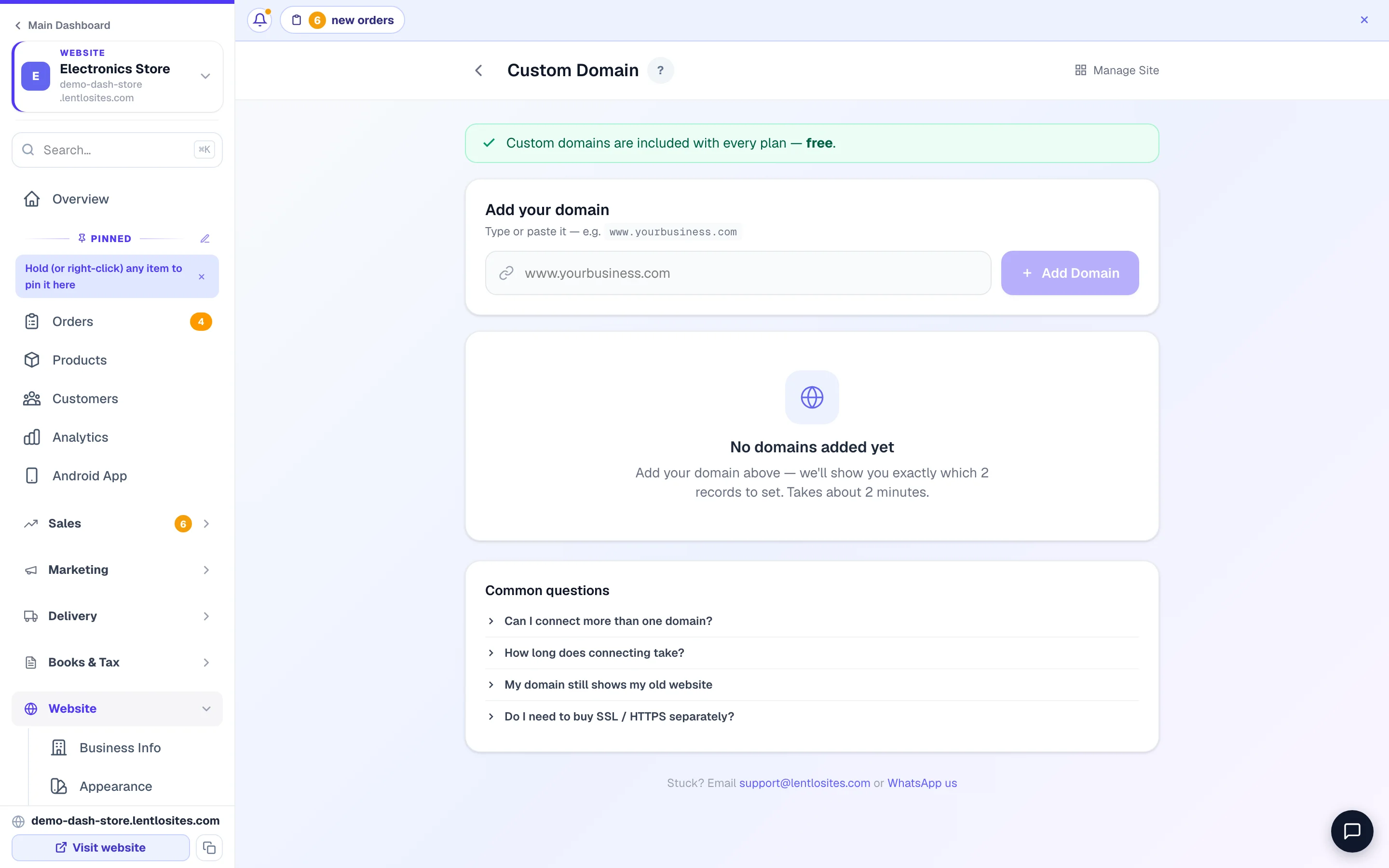The height and width of the screenshot is (868, 1389).
Task: Click the 6 new orders clipboard pill
Action: pyautogui.click(x=342, y=20)
